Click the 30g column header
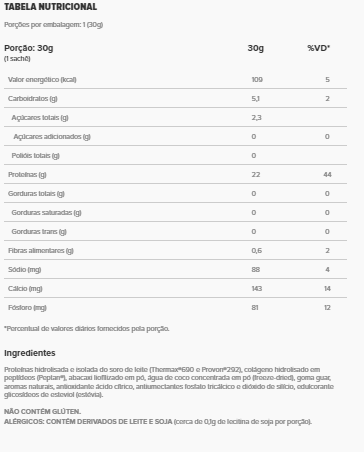Screen dimensions: 364x452 [256, 48]
